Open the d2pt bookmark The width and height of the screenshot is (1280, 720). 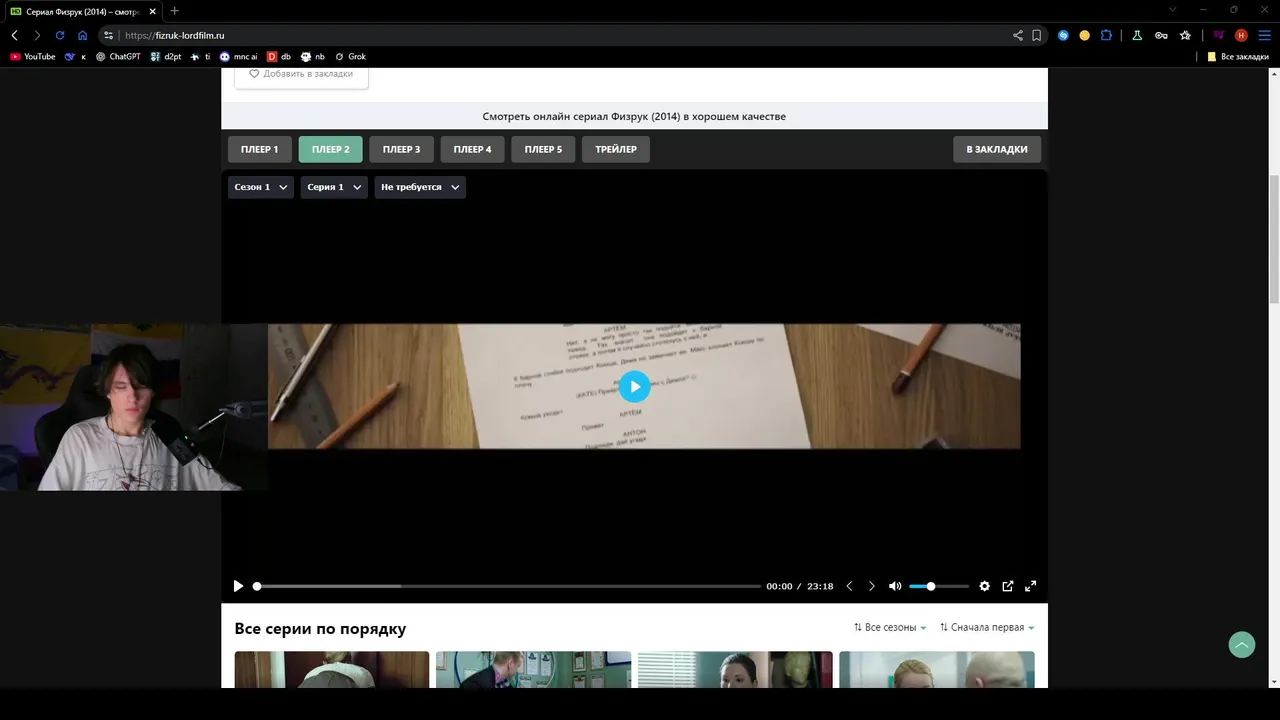click(x=166, y=57)
